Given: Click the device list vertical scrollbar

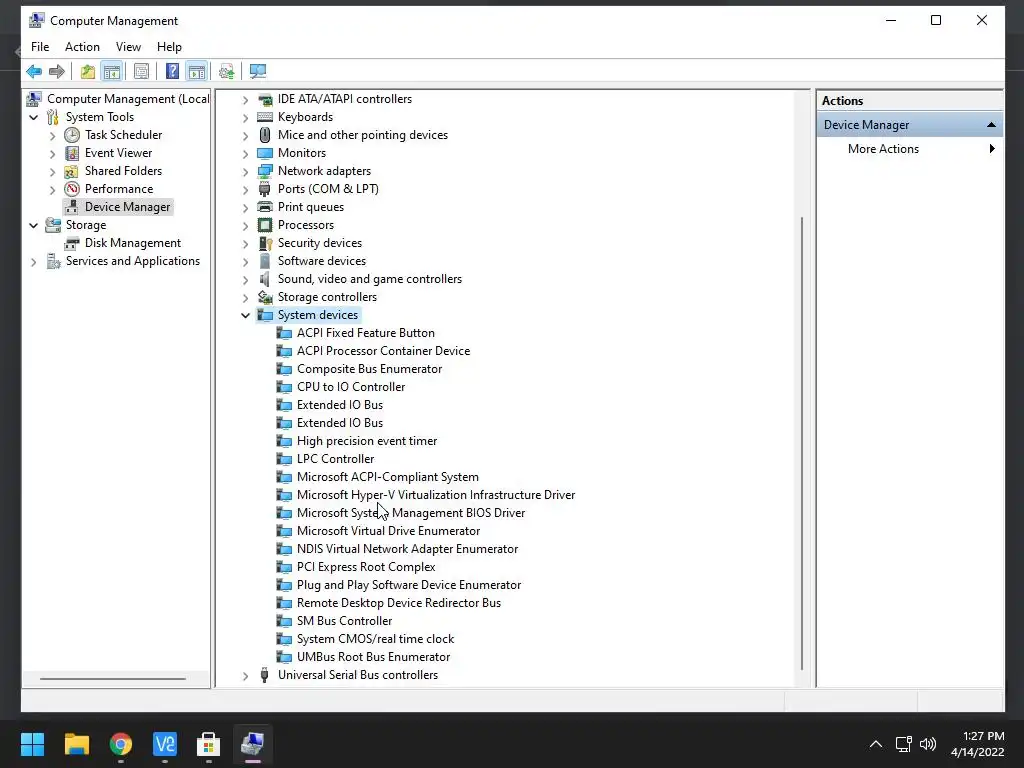Looking at the screenshot, I should point(802,443).
